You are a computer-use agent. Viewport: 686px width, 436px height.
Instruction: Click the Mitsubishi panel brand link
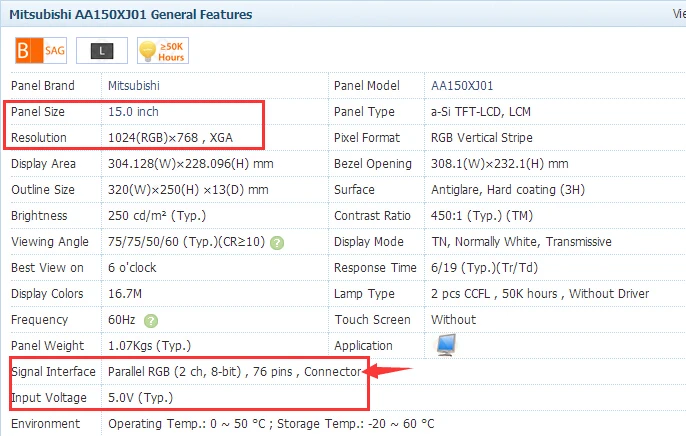point(134,86)
